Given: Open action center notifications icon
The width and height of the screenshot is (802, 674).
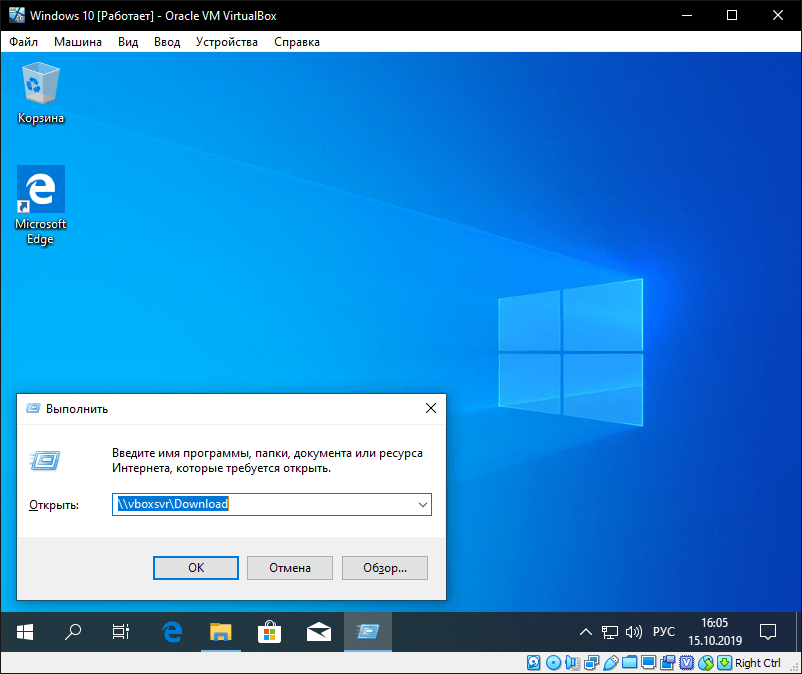Looking at the screenshot, I should 768,632.
